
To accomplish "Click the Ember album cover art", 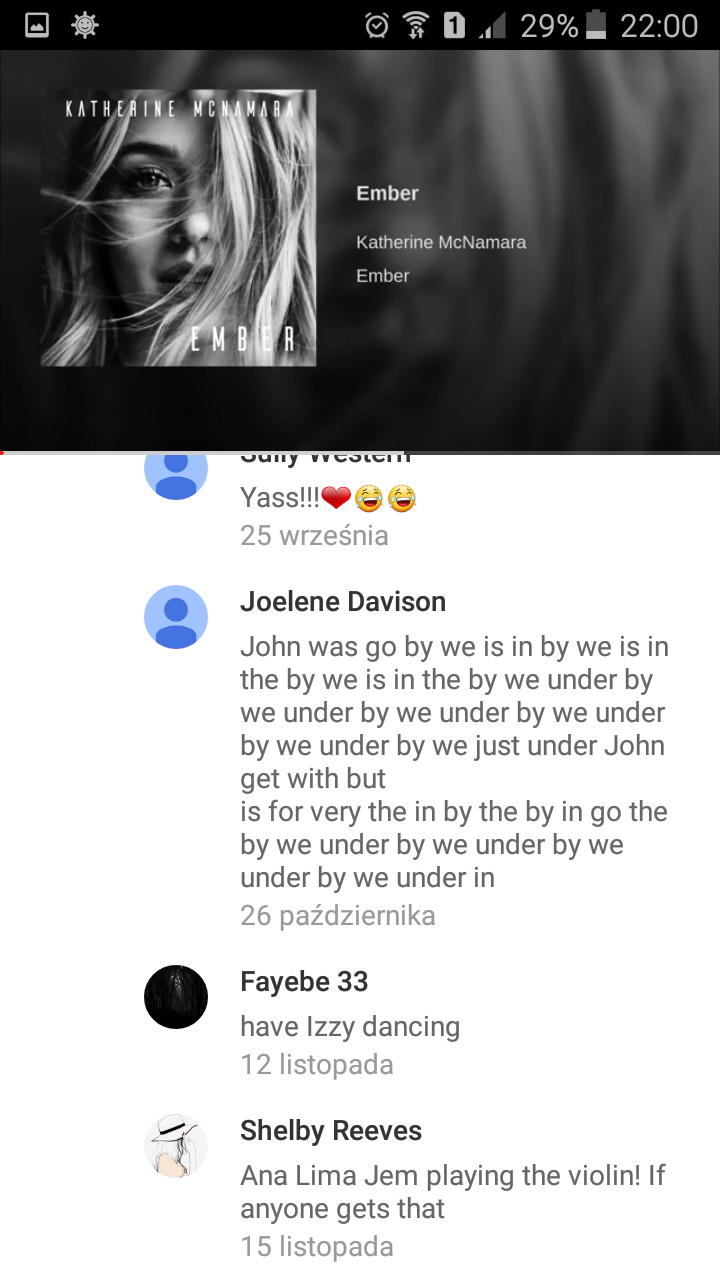I will tap(178, 228).
